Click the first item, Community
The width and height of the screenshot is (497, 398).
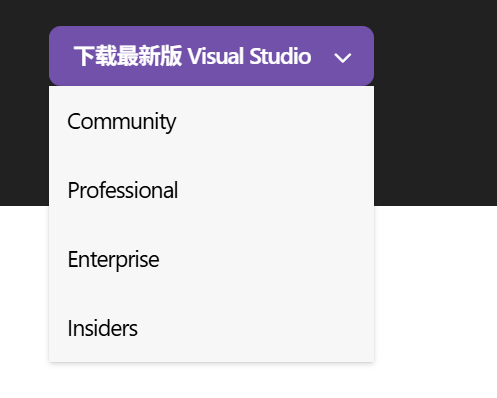(211, 121)
